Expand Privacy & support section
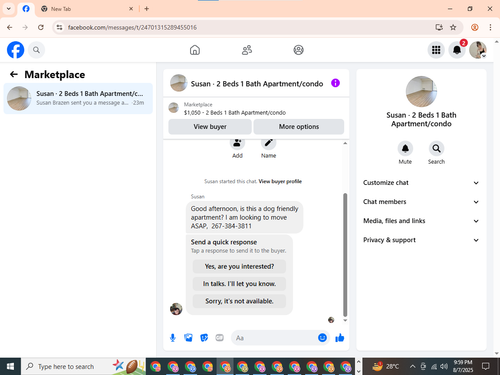Screen dimensions: 500x375 click(421, 240)
